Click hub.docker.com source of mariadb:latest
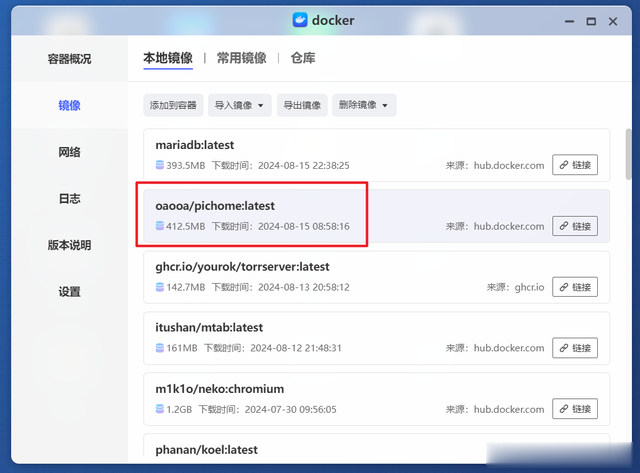 (x=509, y=165)
